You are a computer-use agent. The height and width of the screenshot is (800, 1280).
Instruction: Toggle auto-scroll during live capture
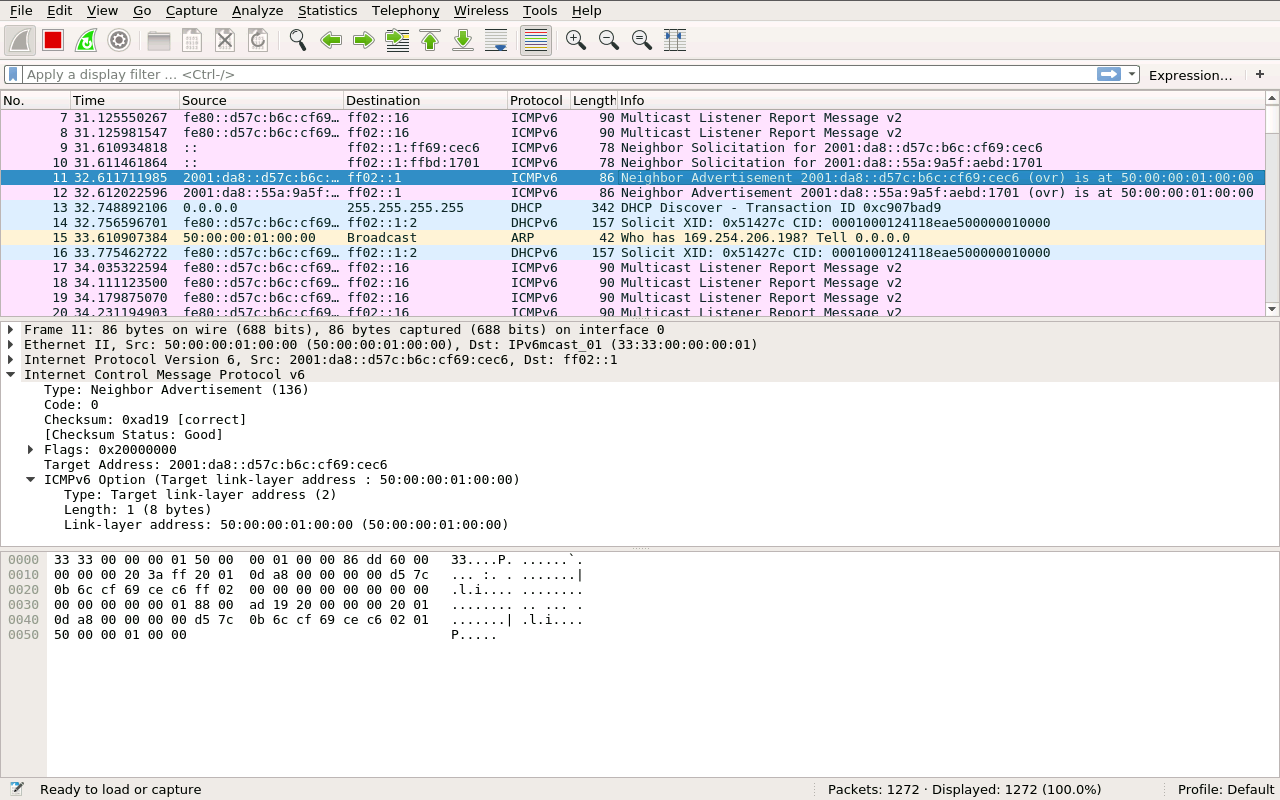coord(496,40)
